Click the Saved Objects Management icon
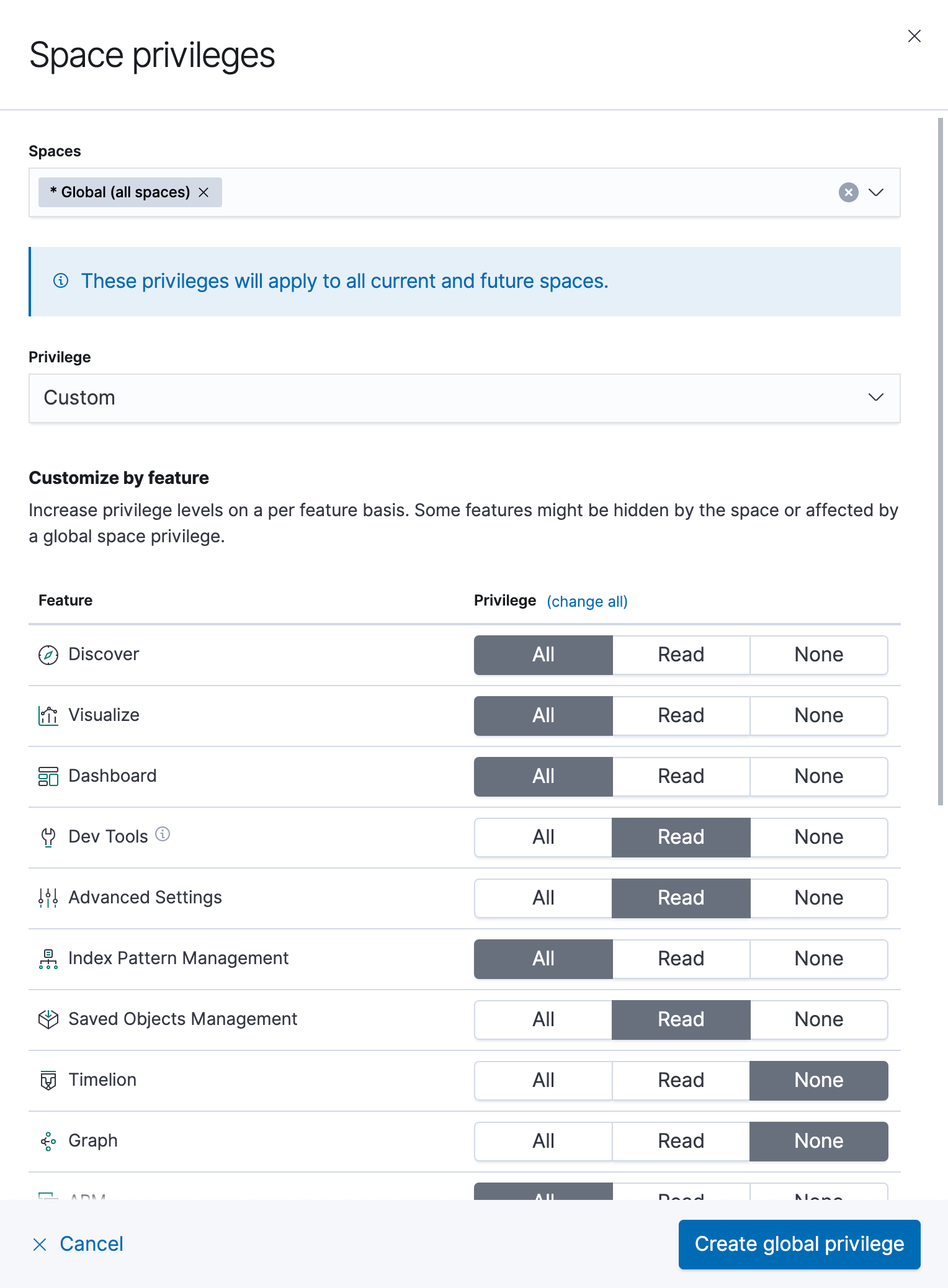948x1288 pixels. coord(48,1019)
